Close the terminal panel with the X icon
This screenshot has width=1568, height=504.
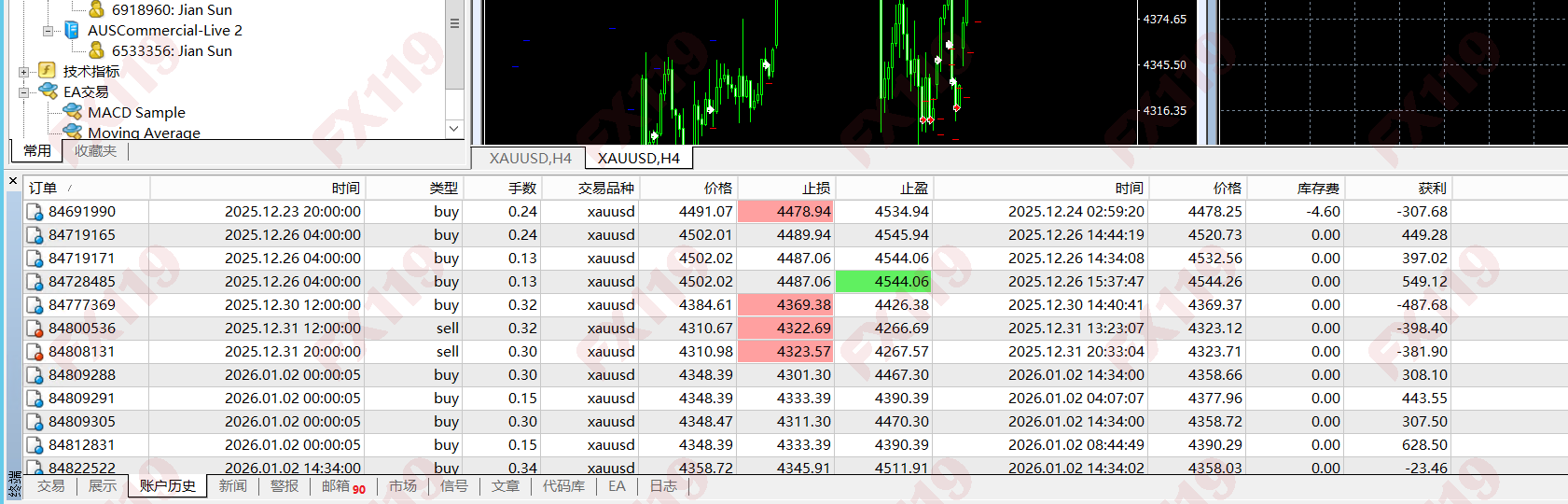pyautogui.click(x=13, y=181)
